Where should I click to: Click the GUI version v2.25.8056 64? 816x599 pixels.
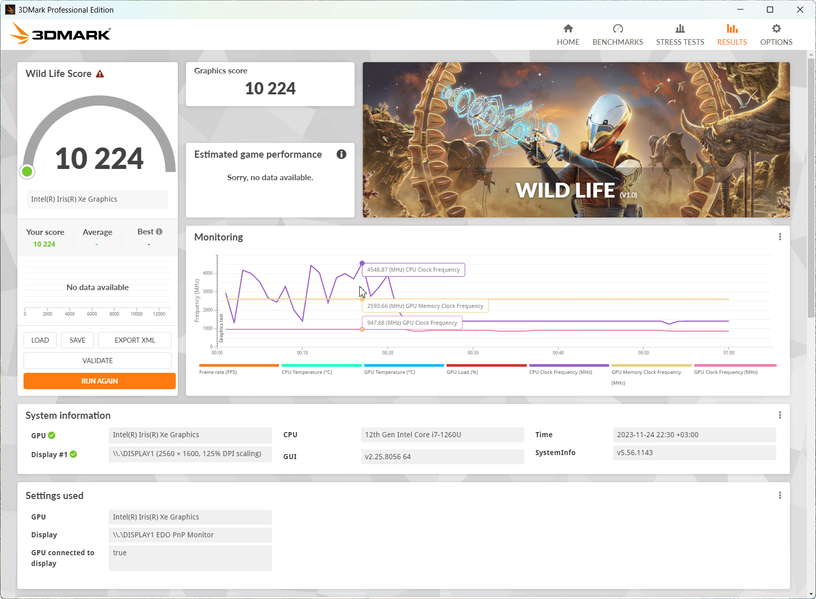tap(442, 456)
